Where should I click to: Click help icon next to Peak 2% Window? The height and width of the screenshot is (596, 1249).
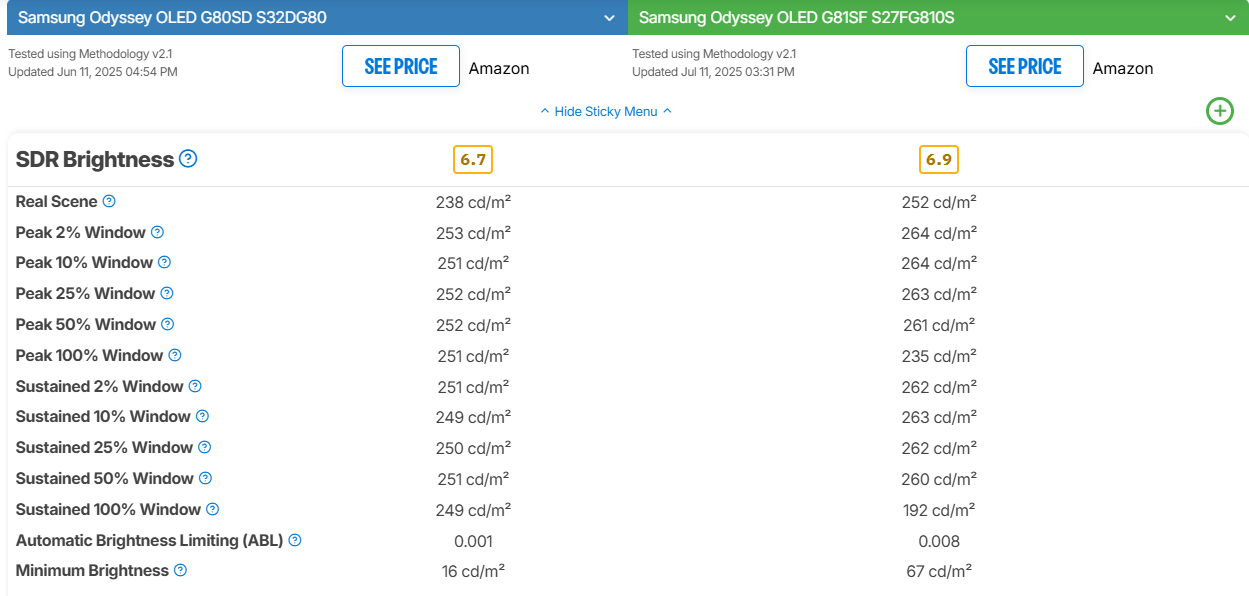tap(157, 232)
